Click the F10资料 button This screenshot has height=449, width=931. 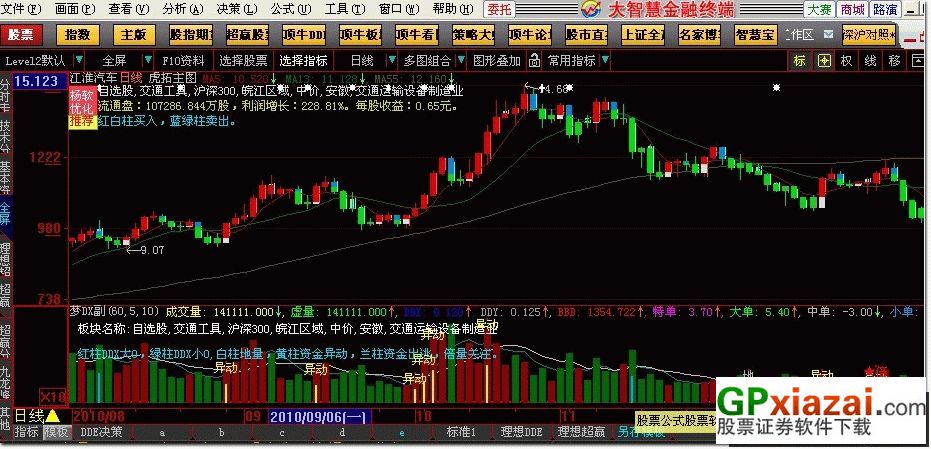[x=183, y=60]
